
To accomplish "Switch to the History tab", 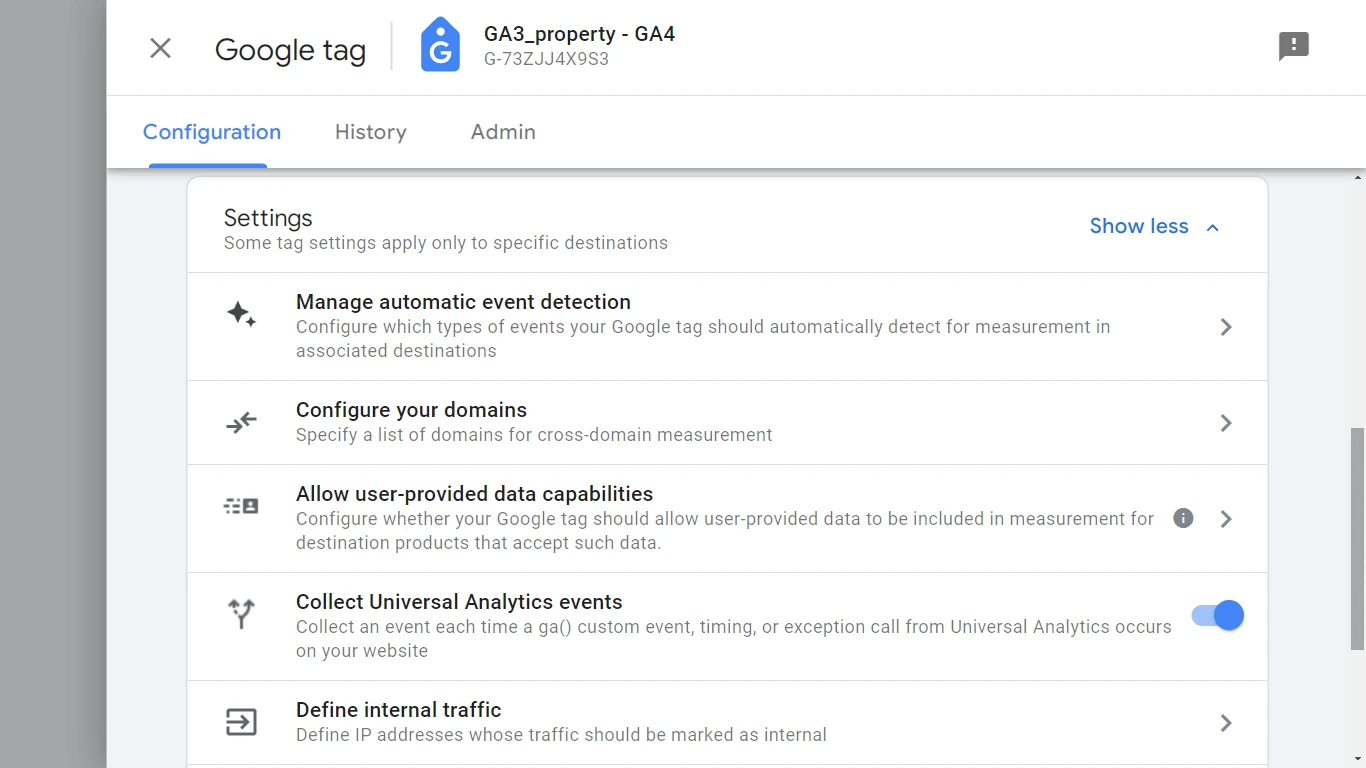I will (x=370, y=132).
